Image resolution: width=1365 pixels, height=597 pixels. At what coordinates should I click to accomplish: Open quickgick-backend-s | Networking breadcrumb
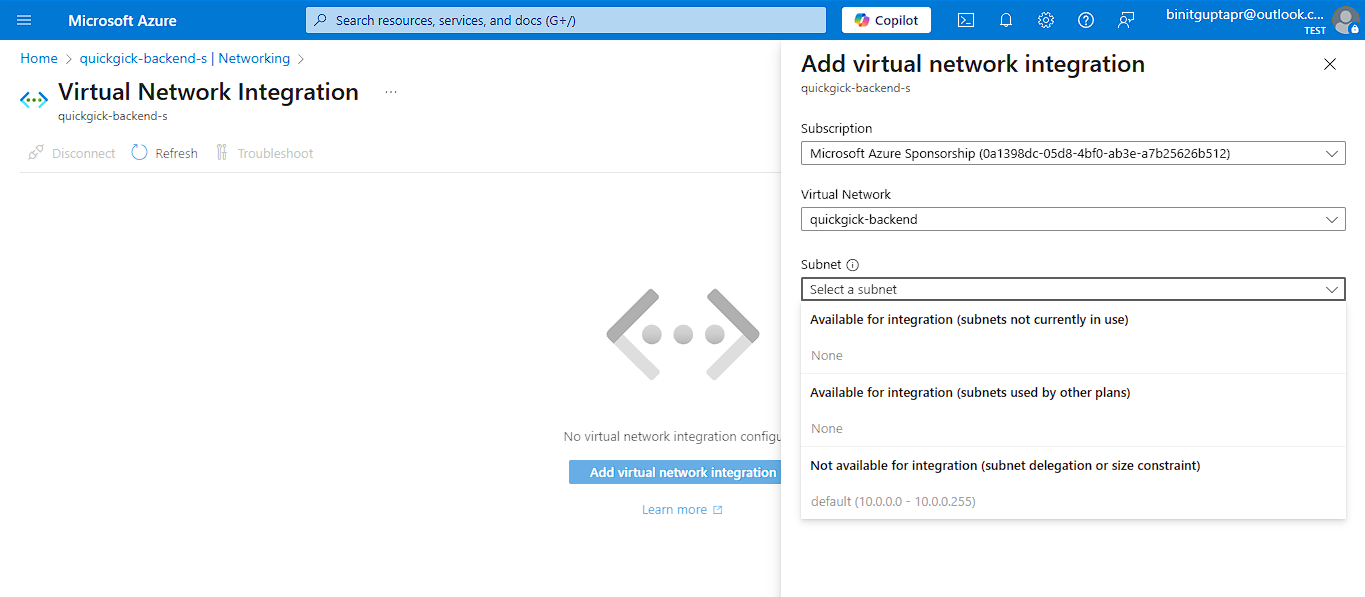coord(185,59)
